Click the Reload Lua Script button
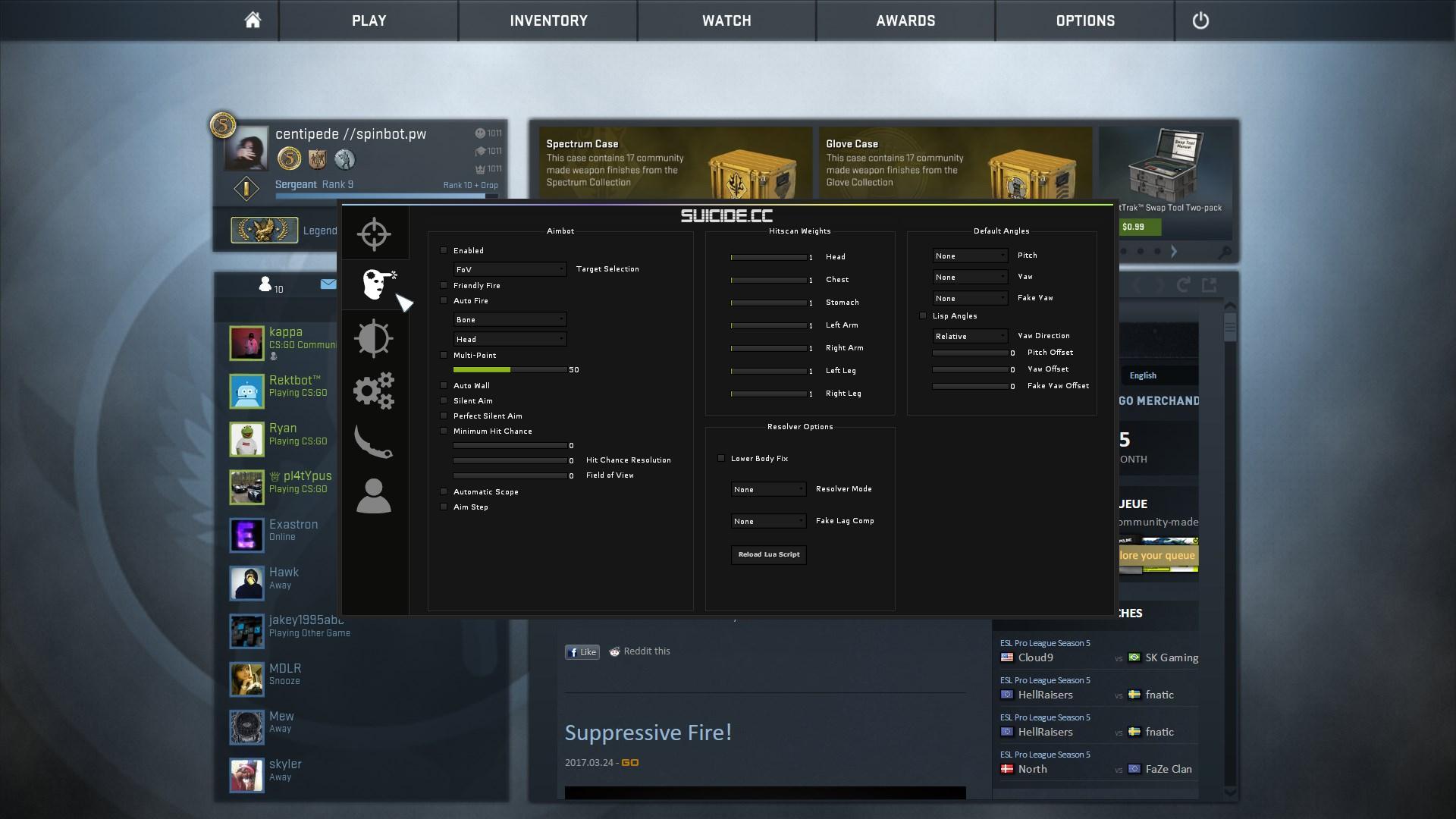Image resolution: width=1456 pixels, height=819 pixels. [x=769, y=554]
